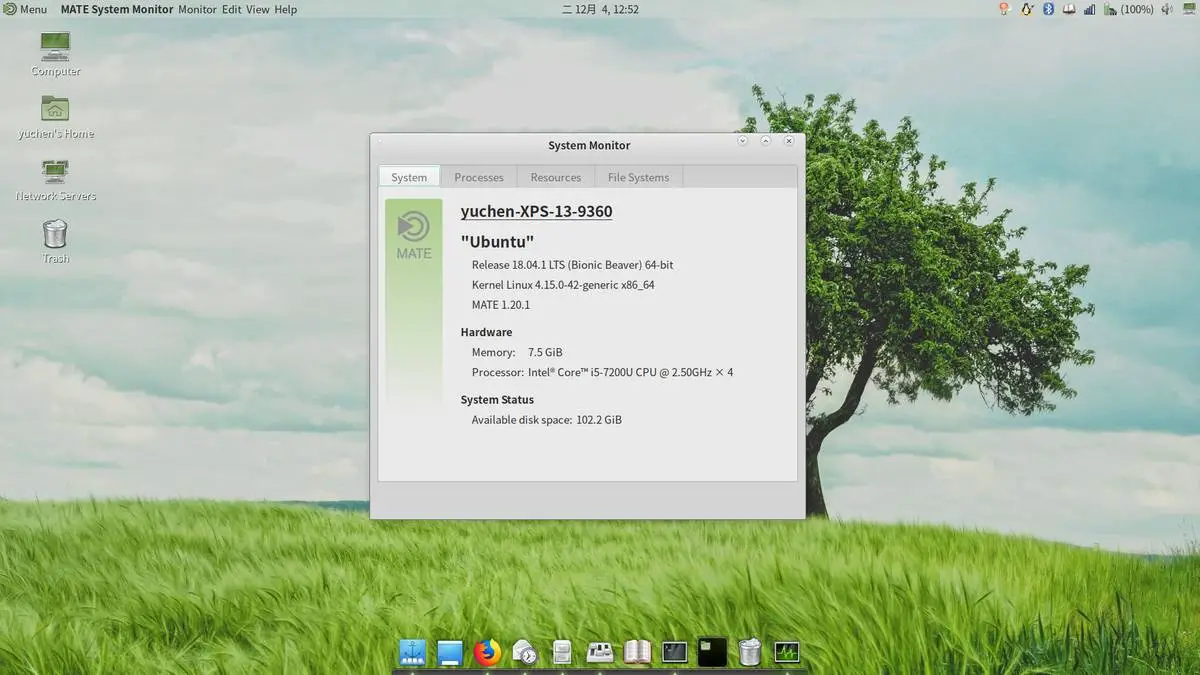This screenshot has width=1200, height=675.
Task: Click the volume speaker icon in tray
Action: pyautogui.click(x=1168, y=9)
